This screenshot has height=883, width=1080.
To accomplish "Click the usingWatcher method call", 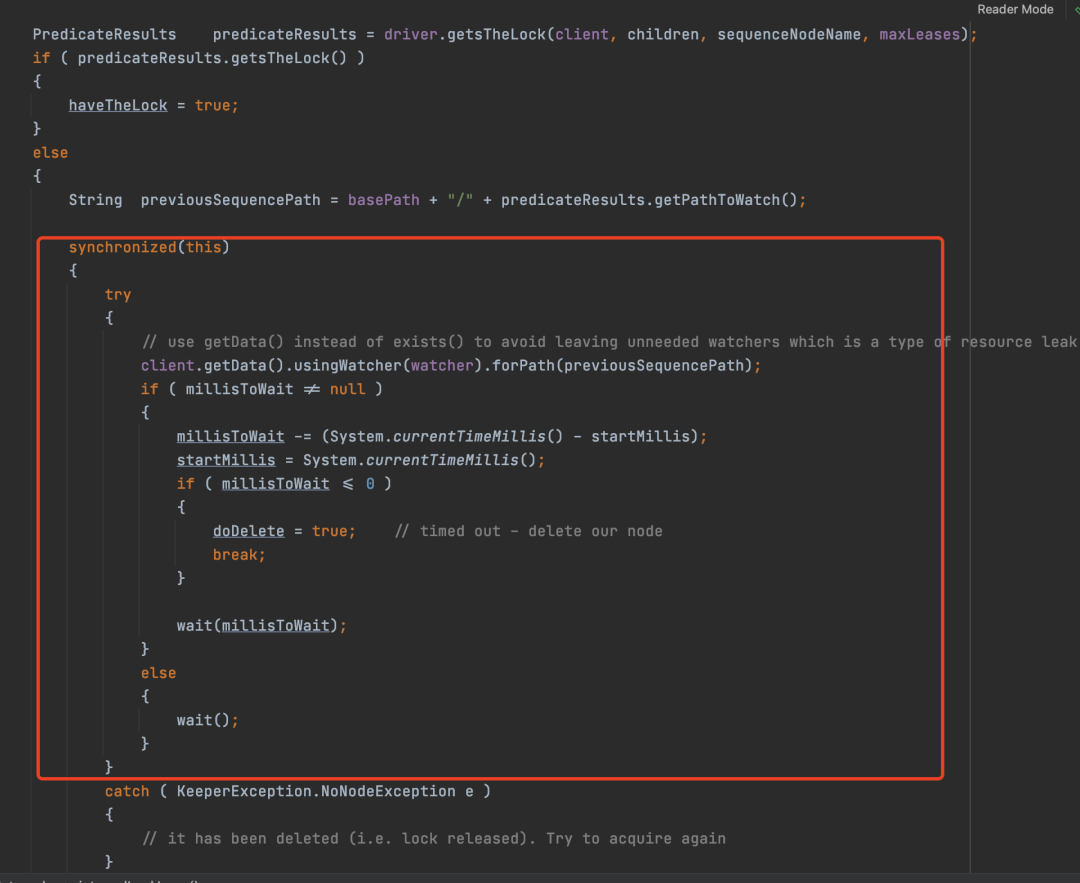I will pyautogui.click(x=347, y=366).
